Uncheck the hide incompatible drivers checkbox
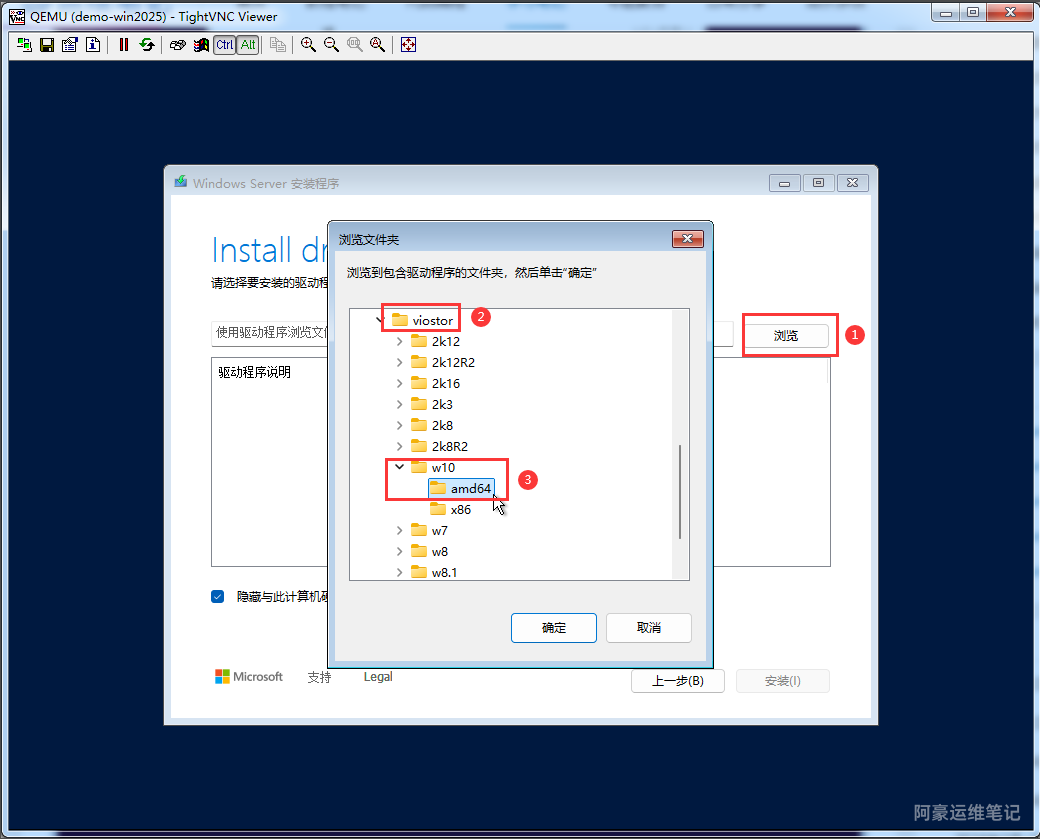This screenshot has height=839, width=1040. click(x=218, y=597)
